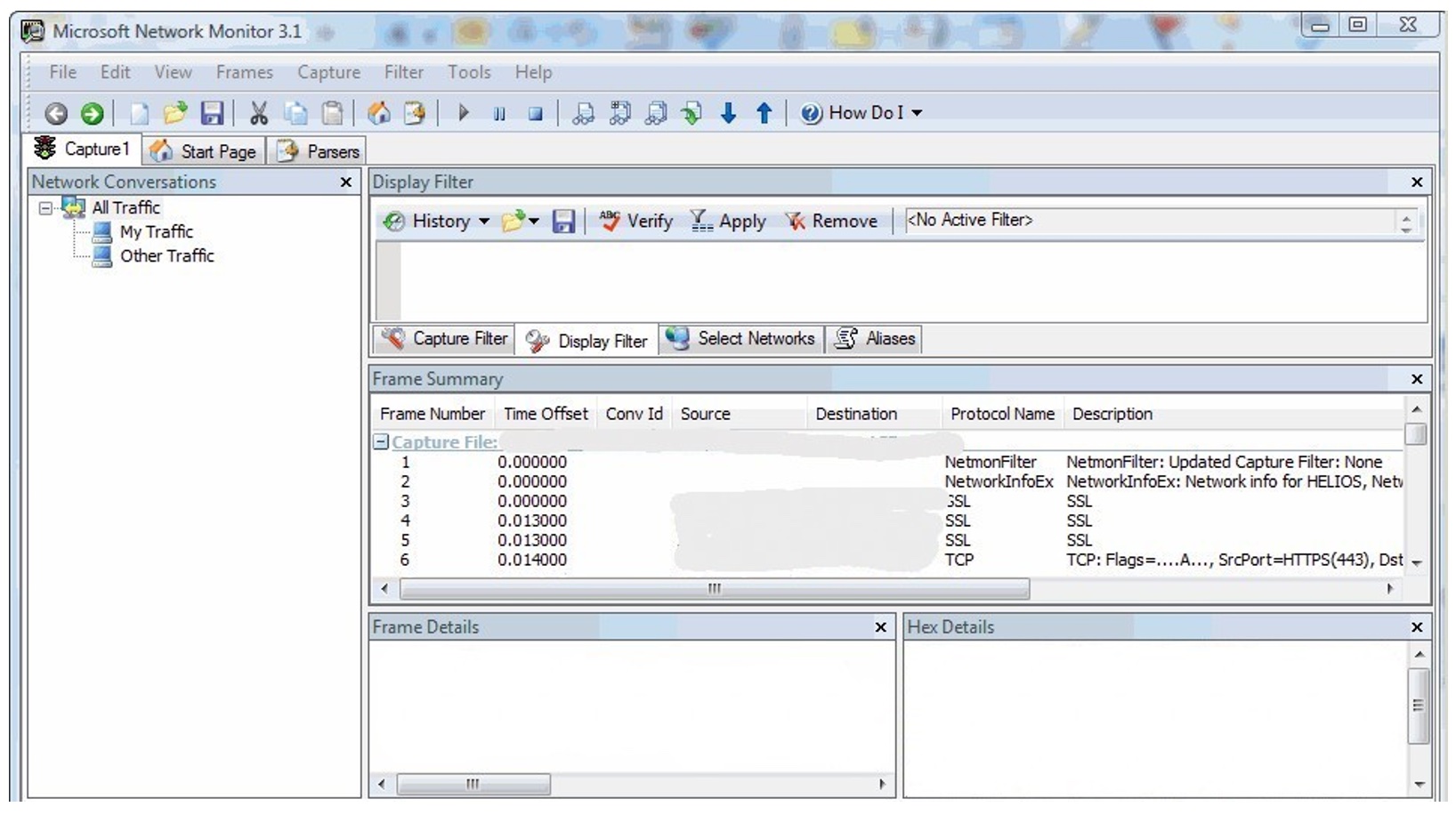Remove the display filter

point(831,221)
